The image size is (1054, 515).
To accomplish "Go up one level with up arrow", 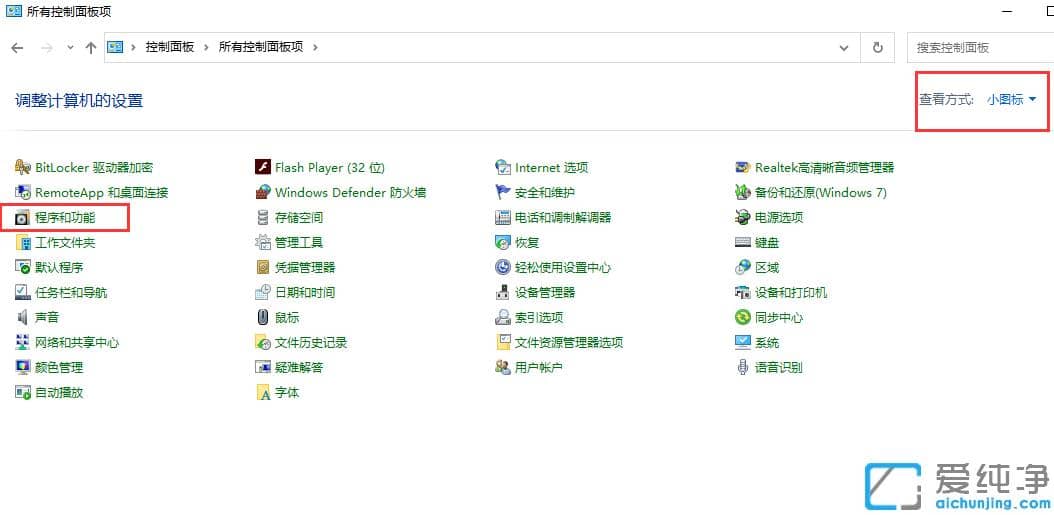I will click(x=91, y=47).
